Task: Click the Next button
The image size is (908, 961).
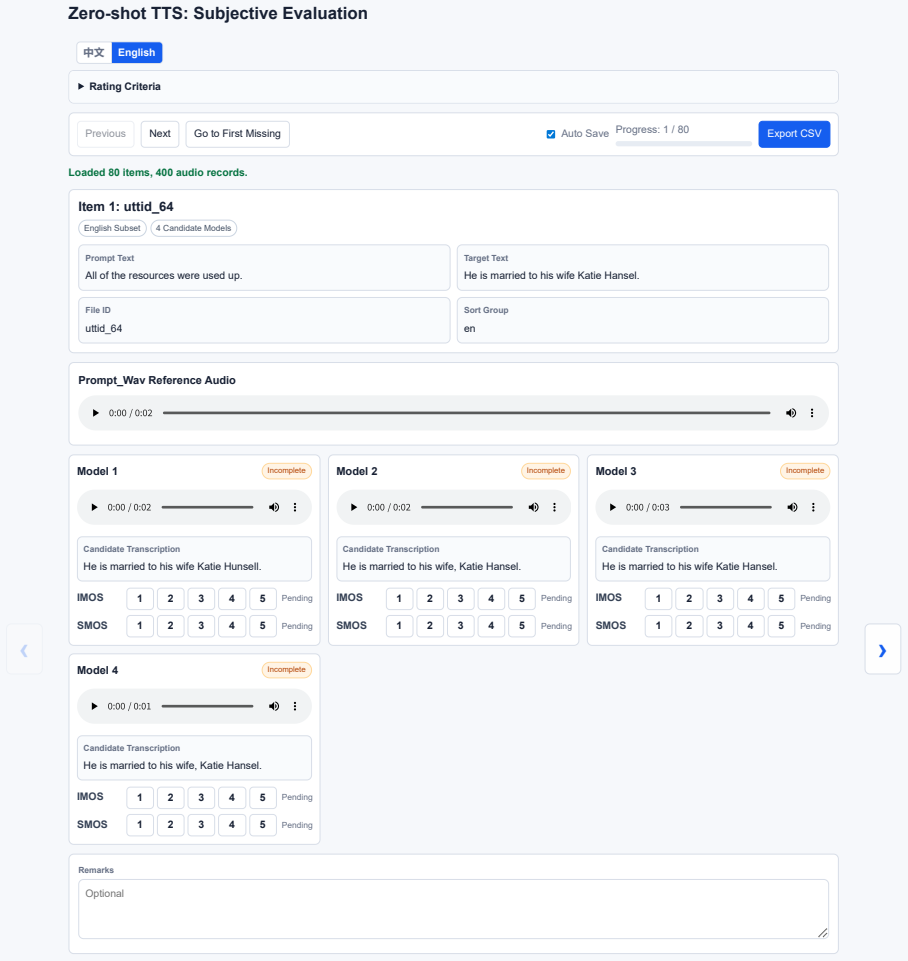Action: click(x=160, y=134)
